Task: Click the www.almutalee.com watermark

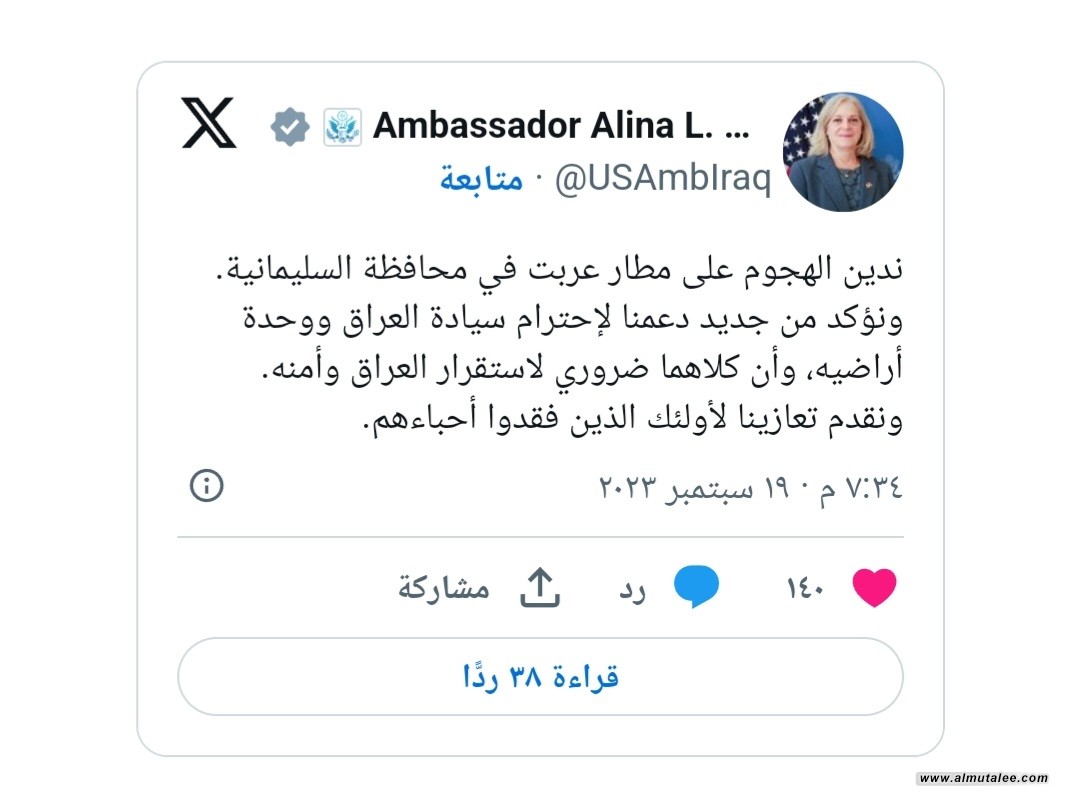Action: tap(983, 778)
